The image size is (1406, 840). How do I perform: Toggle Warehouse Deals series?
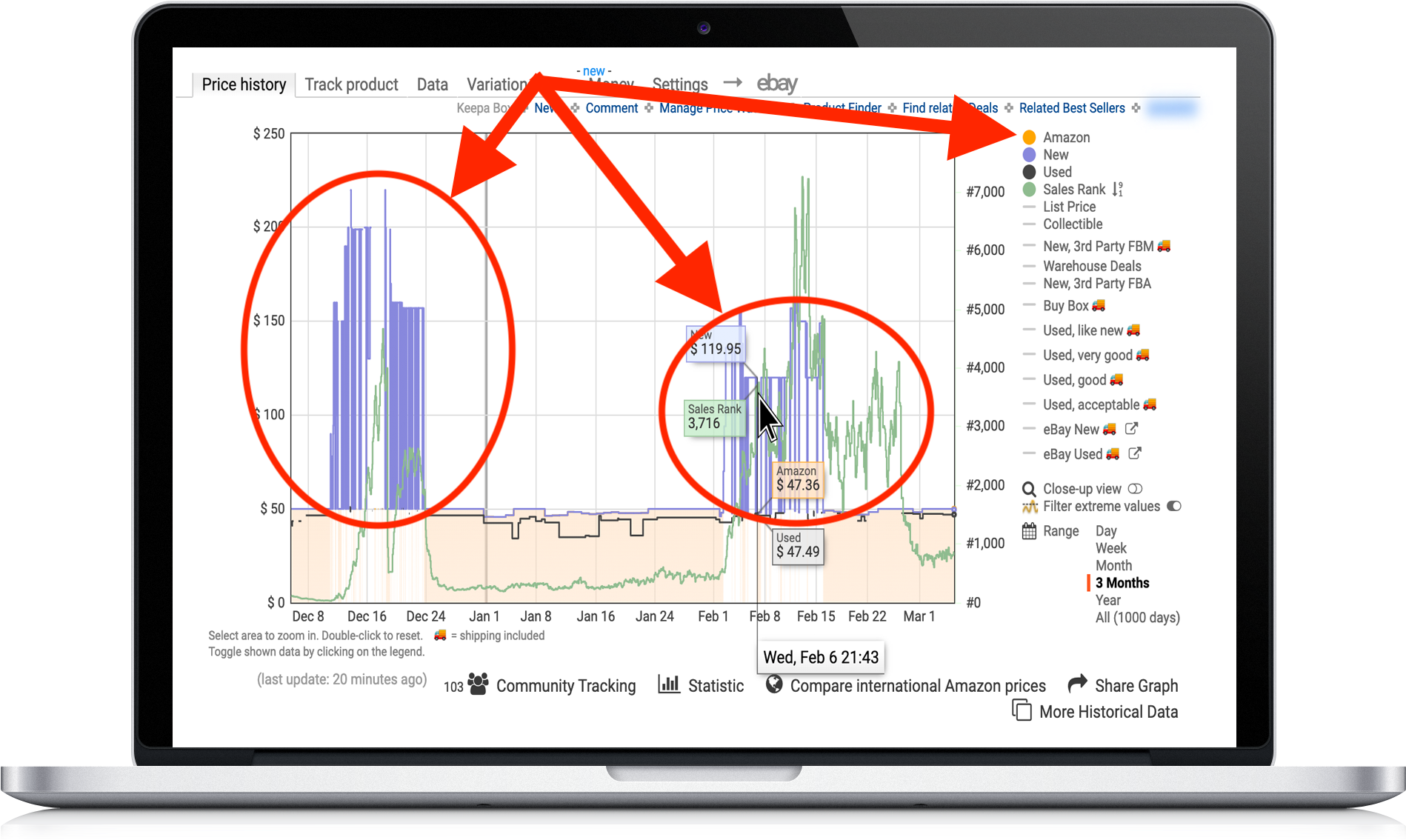point(1092,266)
